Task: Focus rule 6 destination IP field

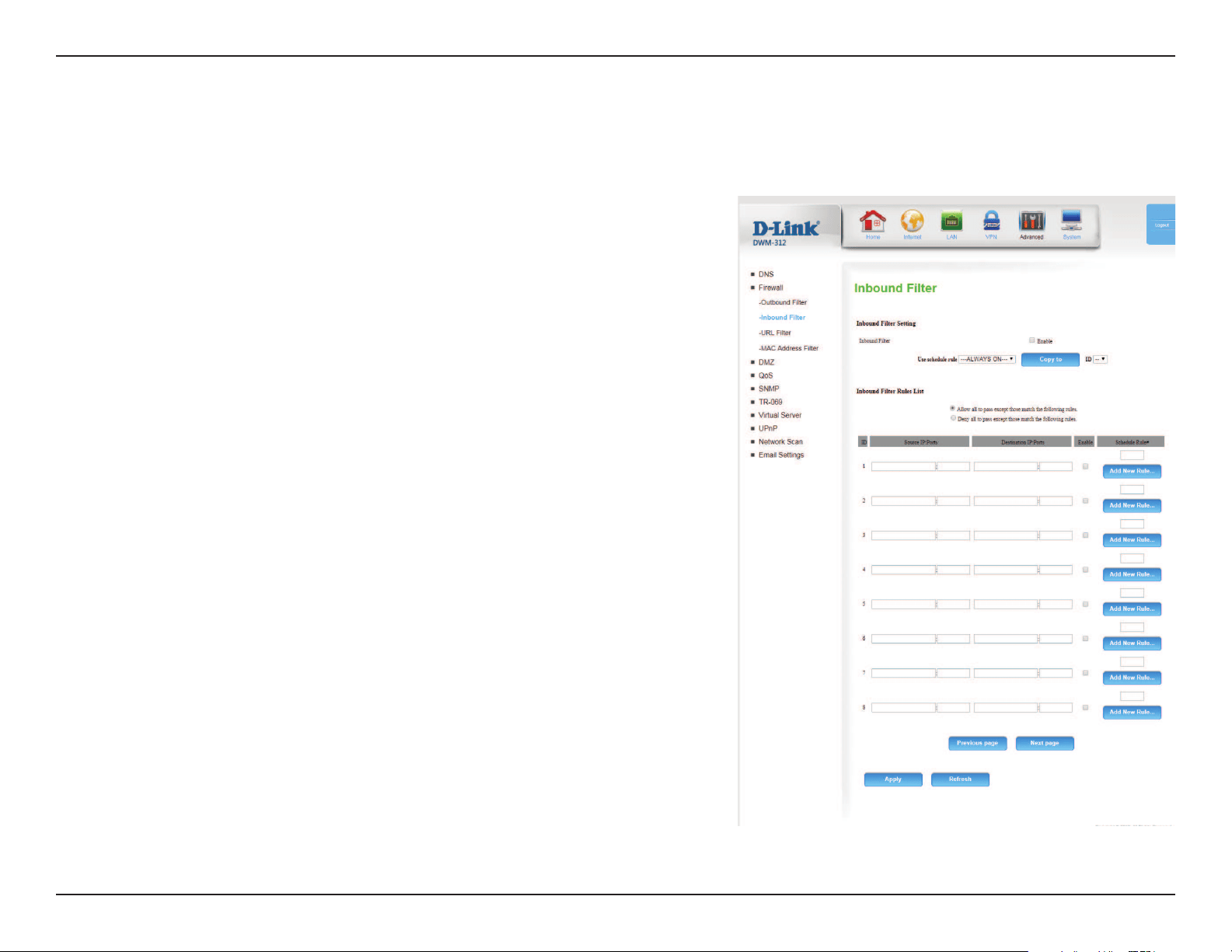Action: [1006, 639]
